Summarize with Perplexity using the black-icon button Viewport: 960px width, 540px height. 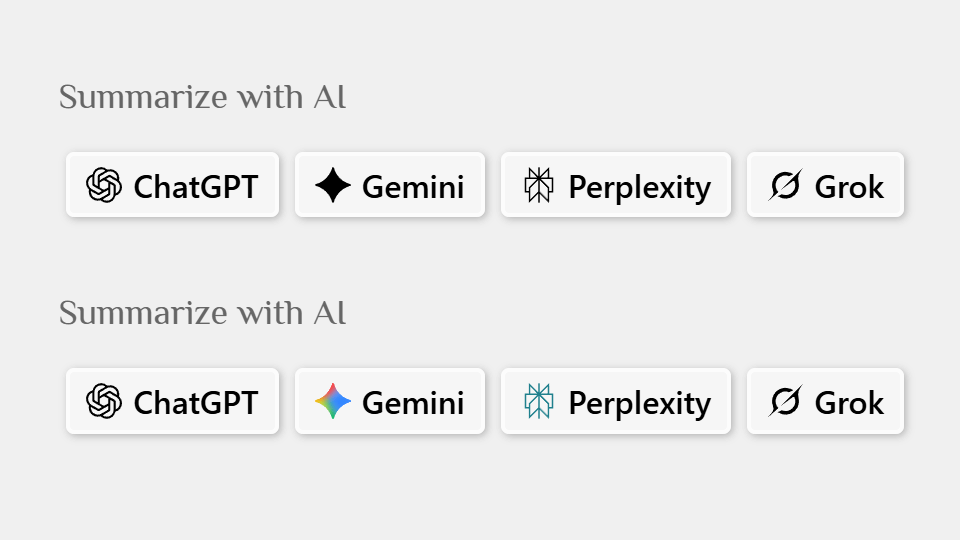click(616, 186)
